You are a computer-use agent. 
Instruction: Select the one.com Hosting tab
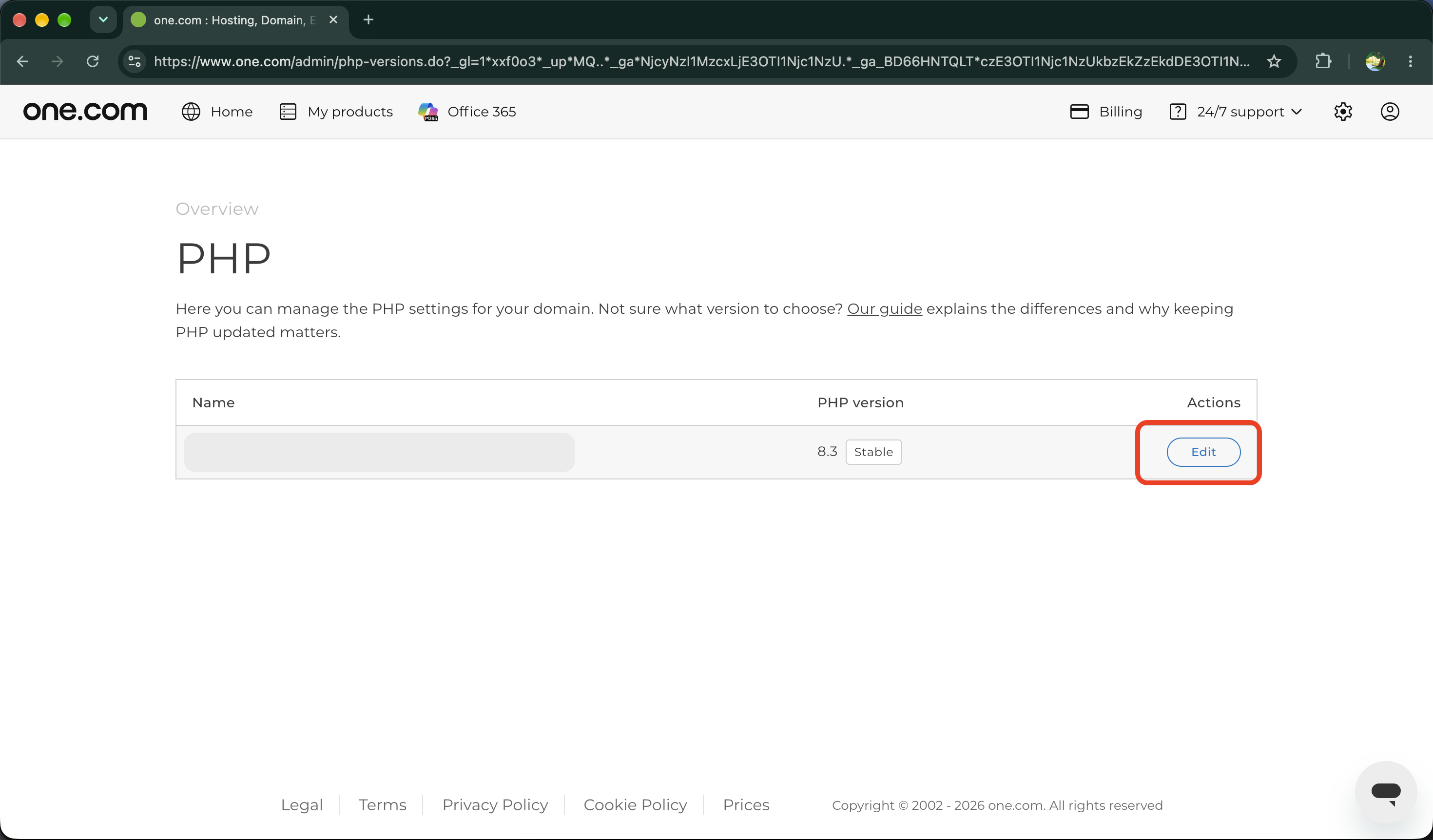235,20
